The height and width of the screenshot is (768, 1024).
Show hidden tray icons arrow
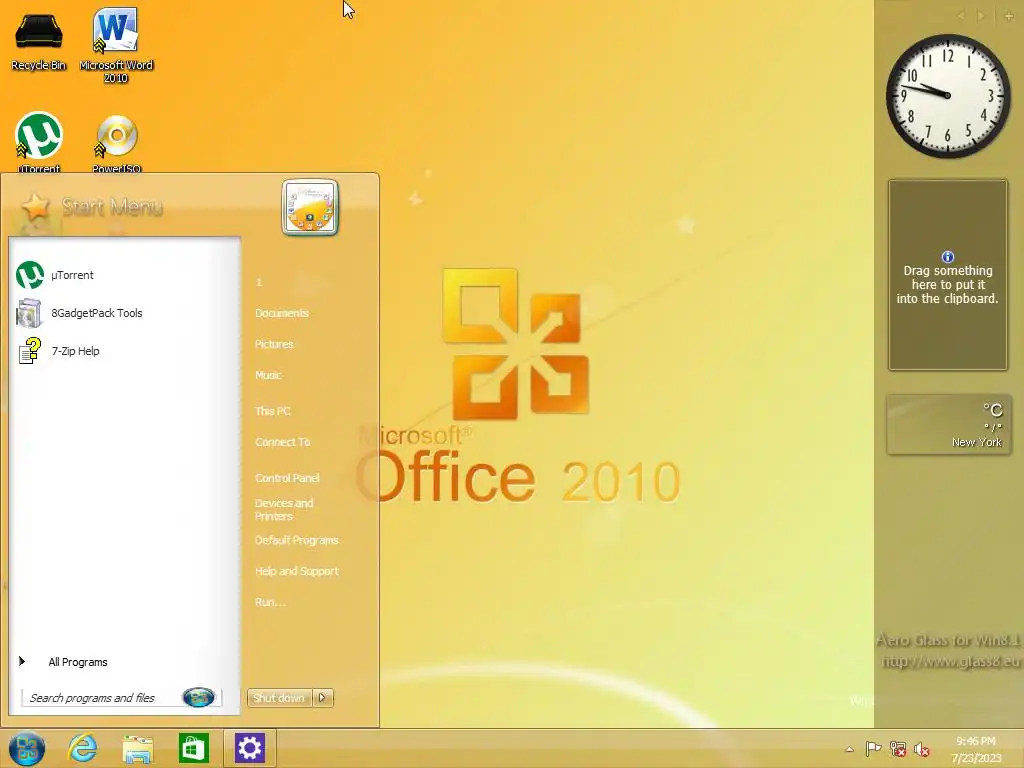[x=849, y=749]
